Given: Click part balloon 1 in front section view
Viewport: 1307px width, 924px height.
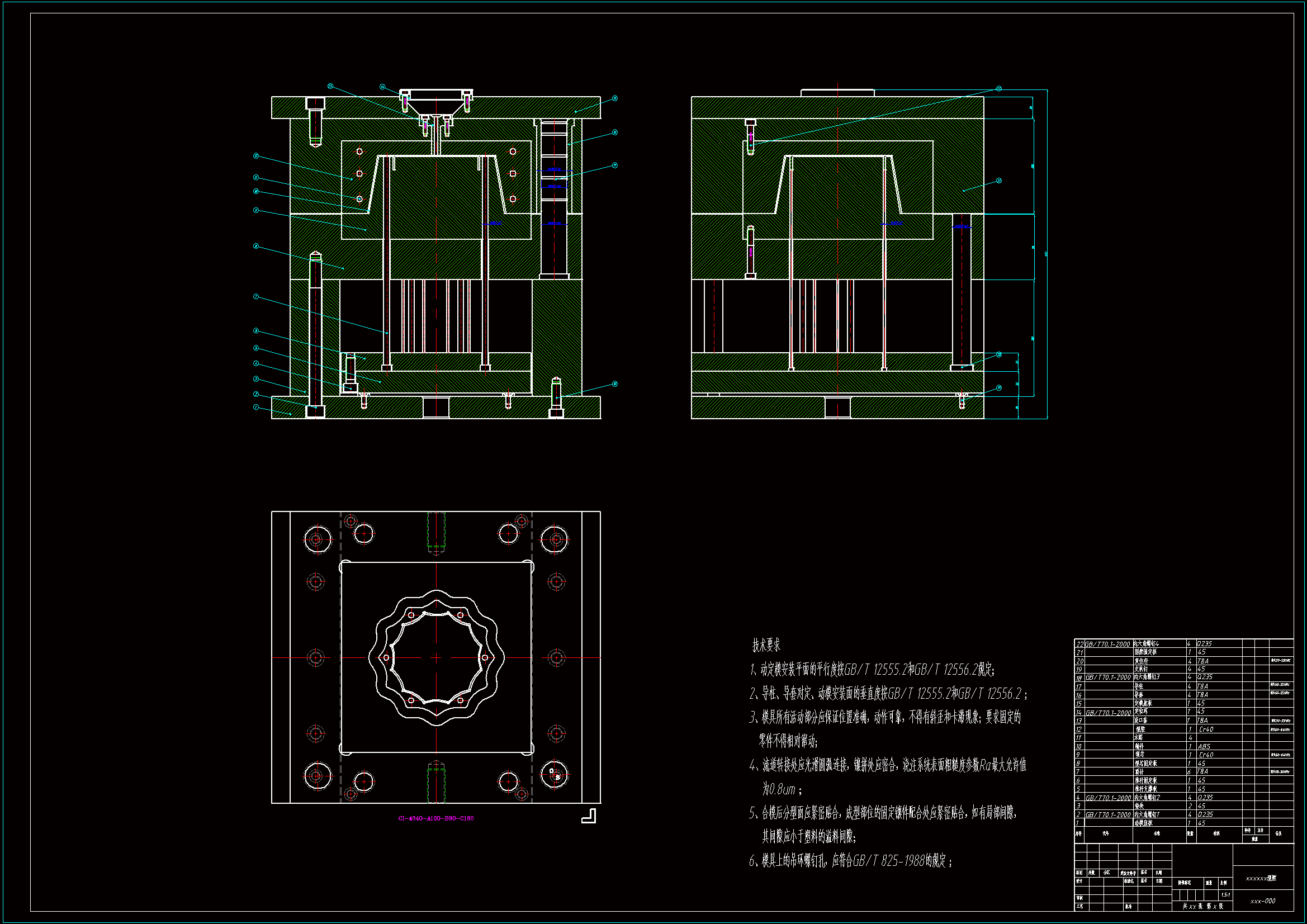Looking at the screenshot, I should tap(256, 407).
